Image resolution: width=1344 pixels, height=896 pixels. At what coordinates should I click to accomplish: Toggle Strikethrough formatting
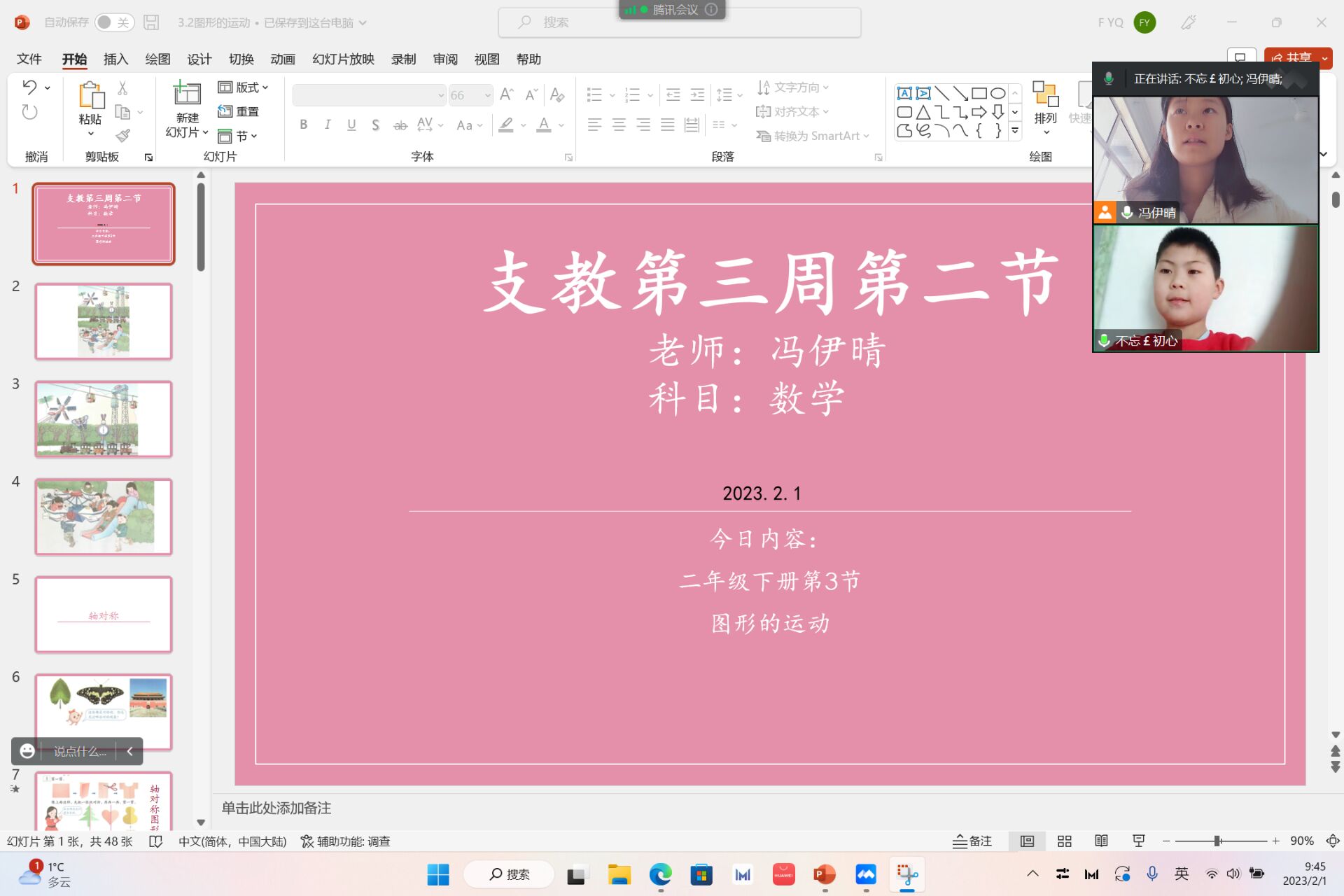(400, 125)
